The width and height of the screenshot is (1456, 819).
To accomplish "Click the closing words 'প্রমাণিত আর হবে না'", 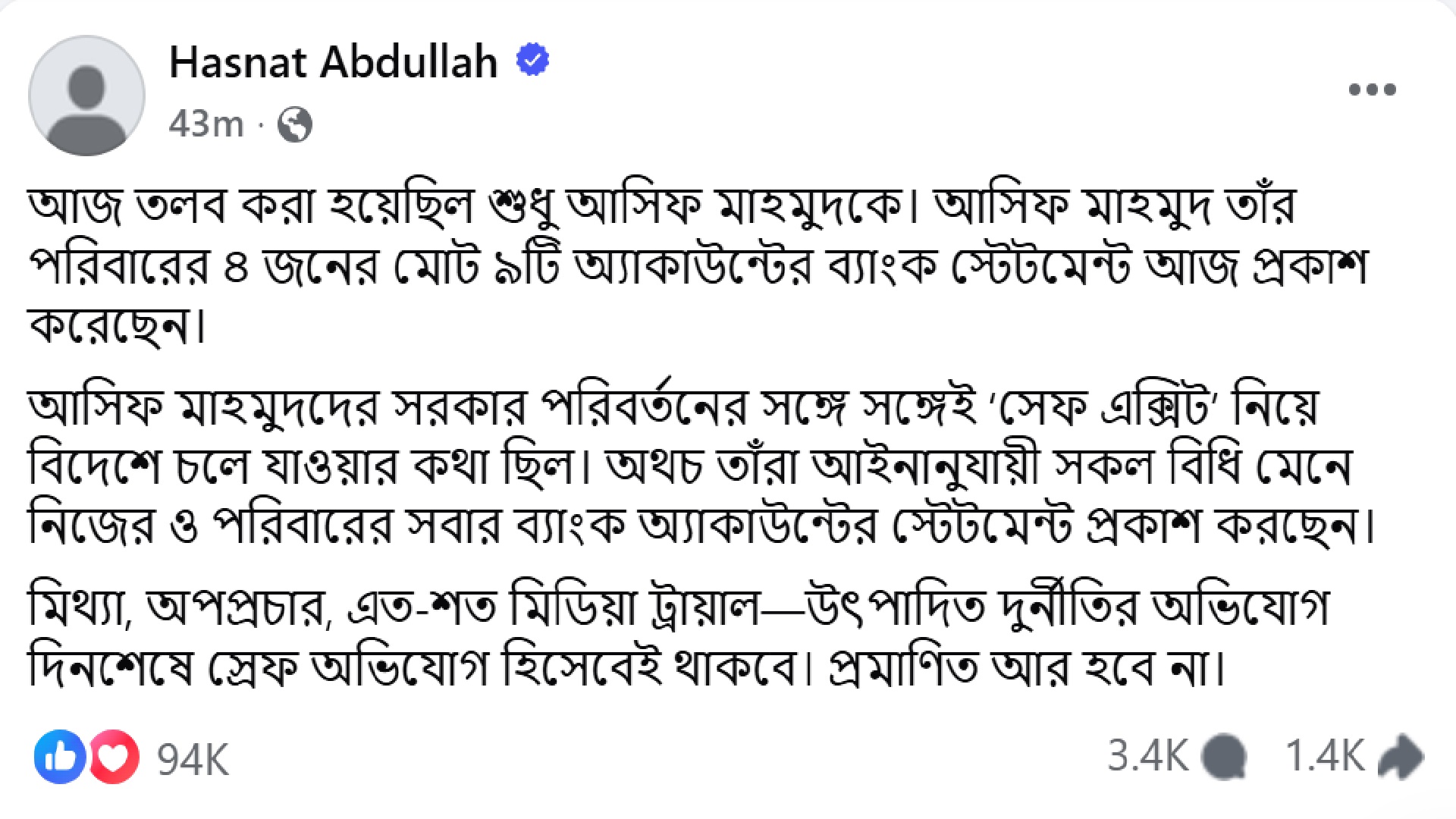I will [x=1024, y=669].
